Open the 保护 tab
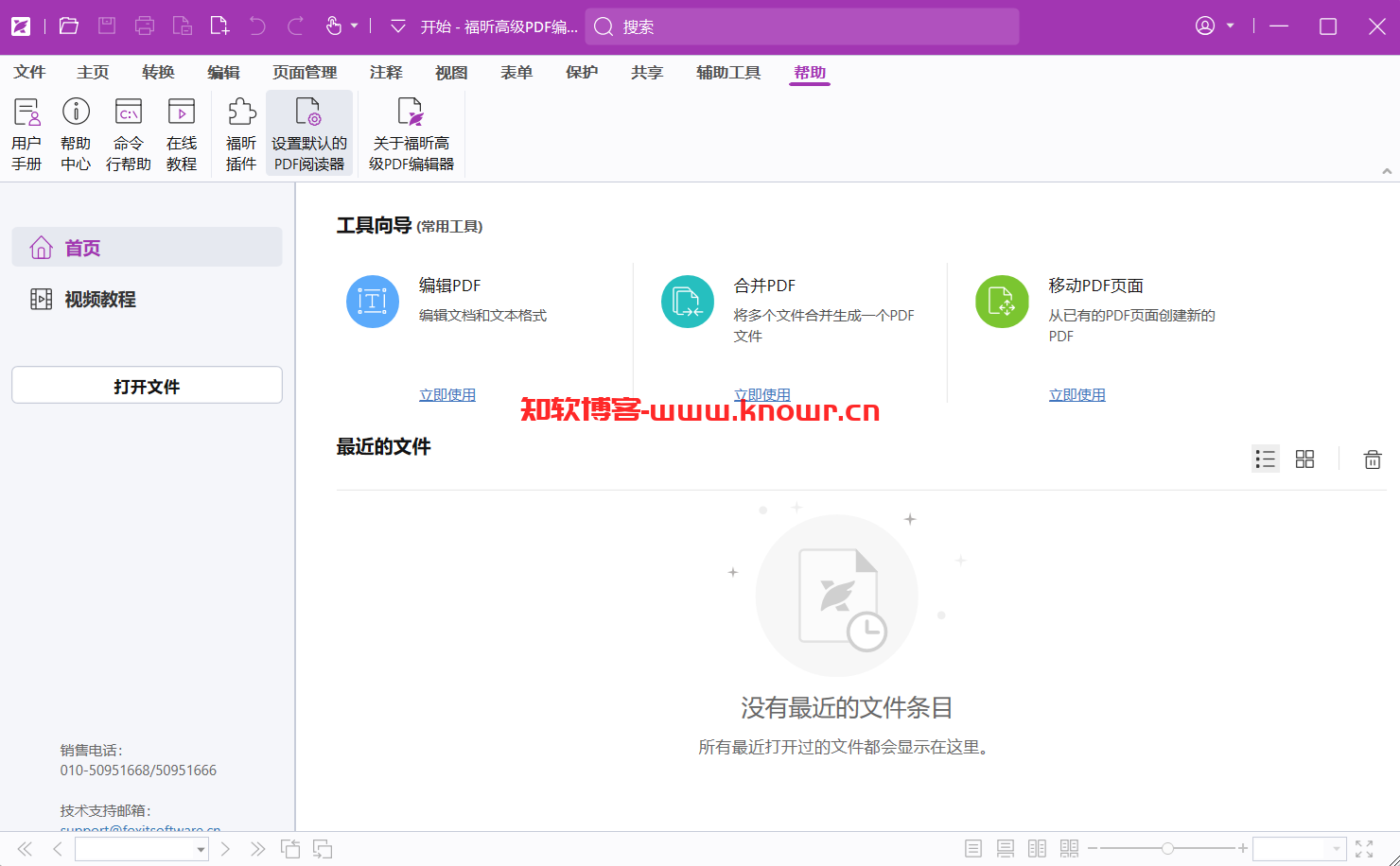This screenshot has width=1400, height=866. coord(582,73)
